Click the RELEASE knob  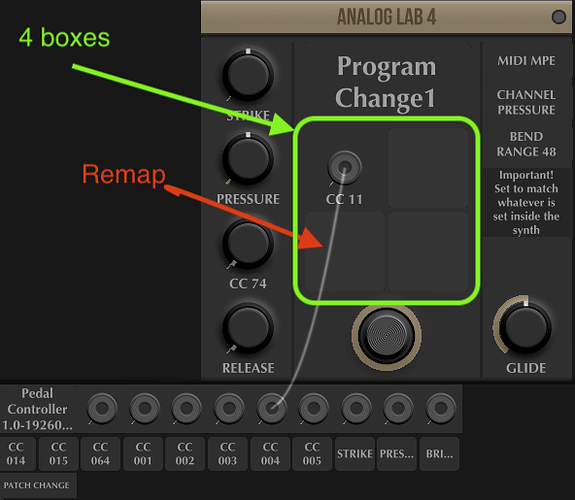(248, 328)
